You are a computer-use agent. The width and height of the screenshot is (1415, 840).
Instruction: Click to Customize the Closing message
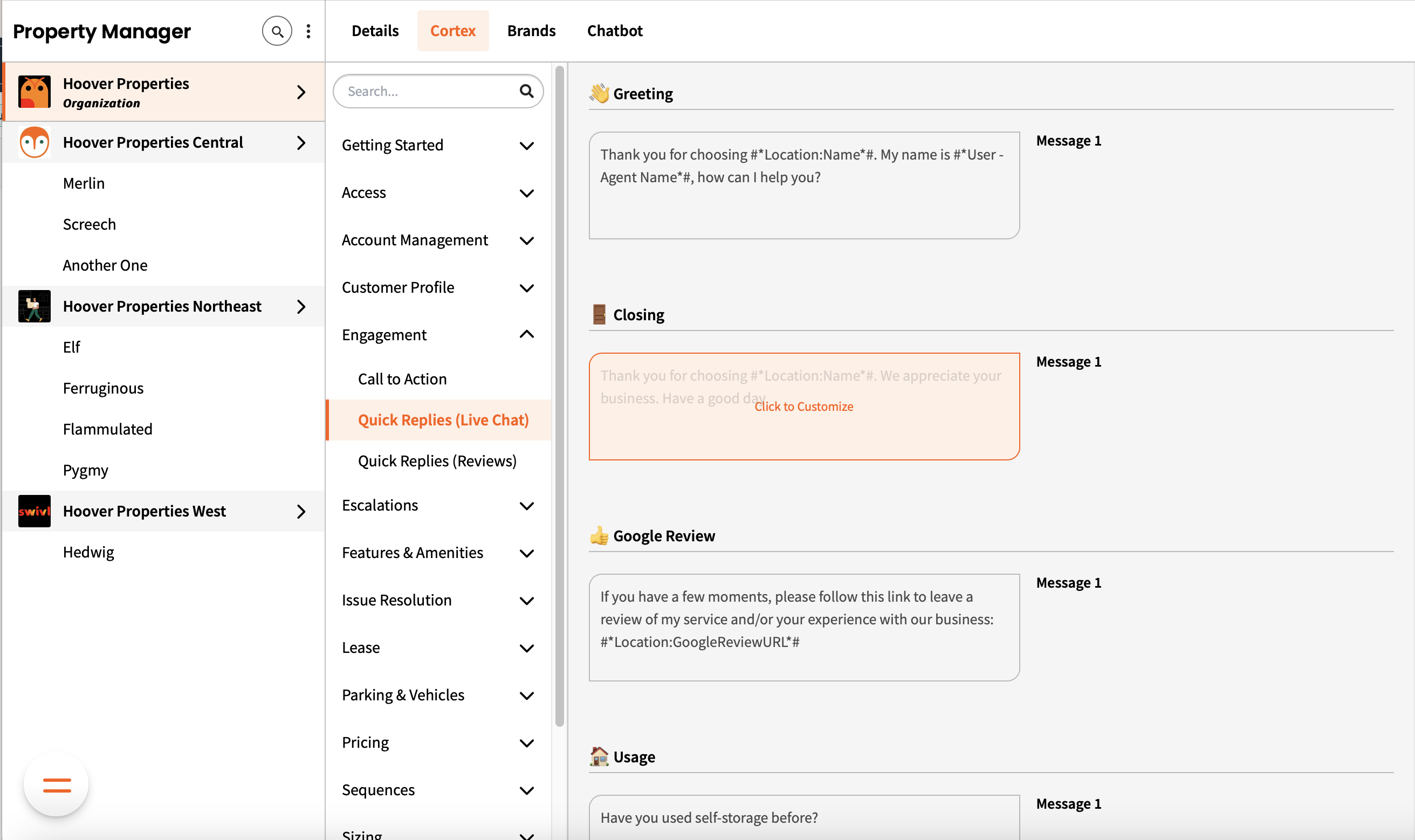(803, 407)
